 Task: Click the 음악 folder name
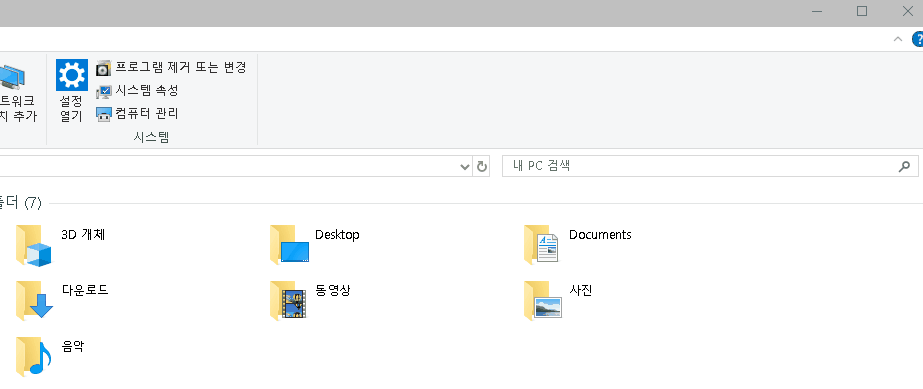point(72,347)
